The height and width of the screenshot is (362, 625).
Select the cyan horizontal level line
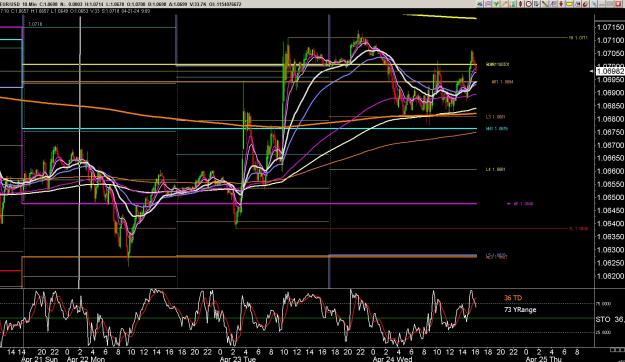click(249, 129)
